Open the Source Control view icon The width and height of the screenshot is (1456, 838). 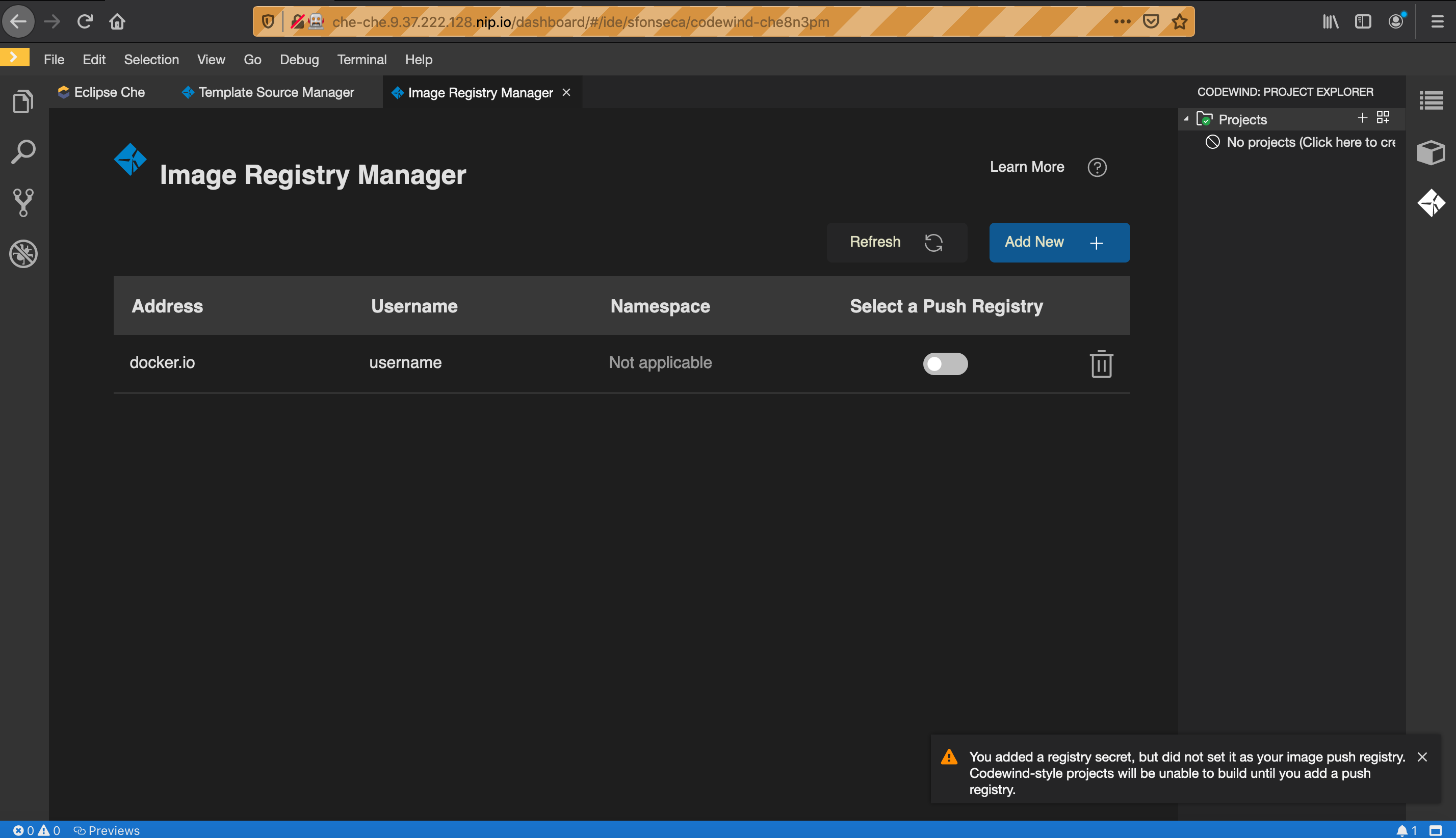click(23, 202)
